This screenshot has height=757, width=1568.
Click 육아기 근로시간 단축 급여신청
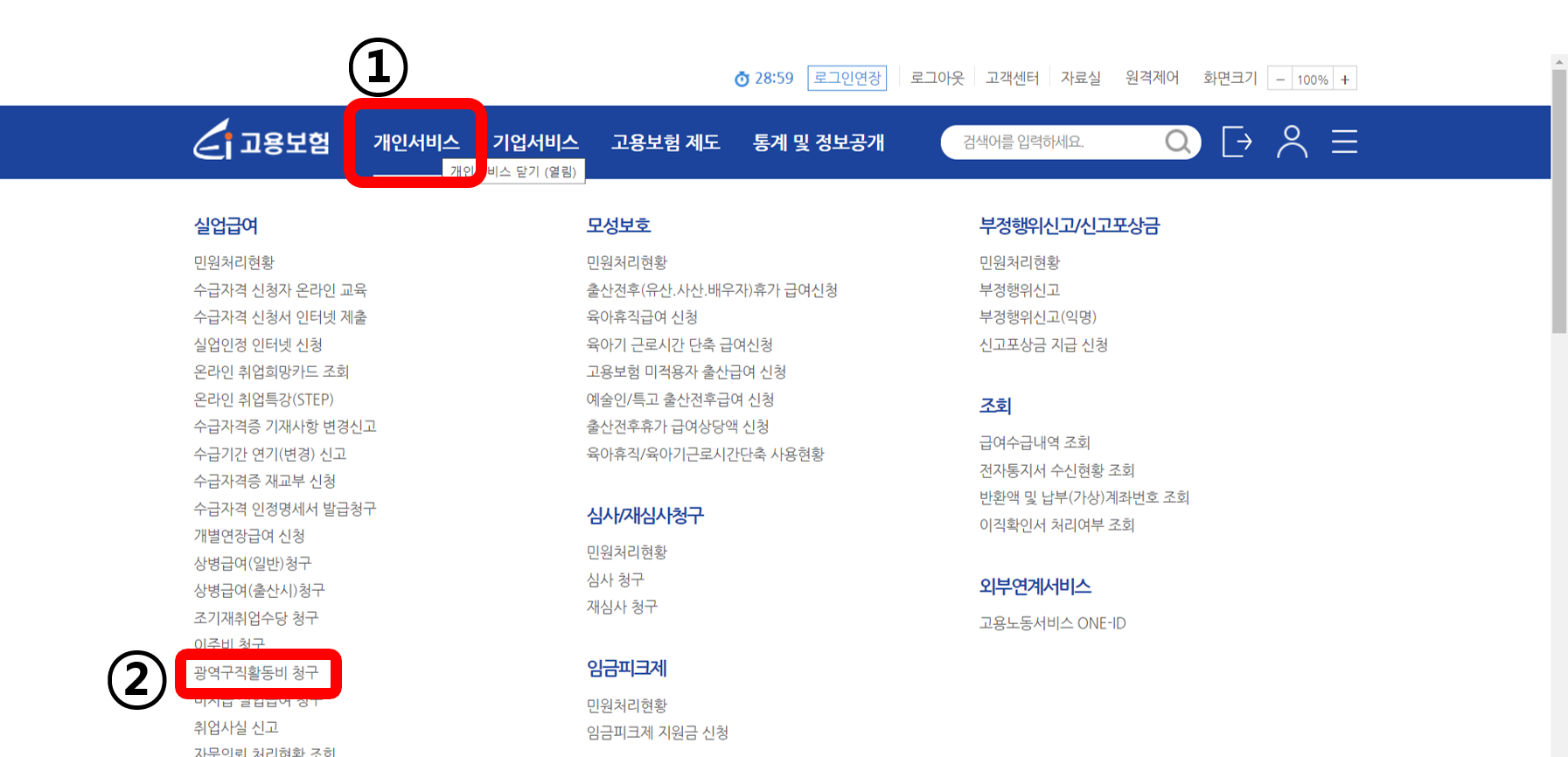point(679,344)
